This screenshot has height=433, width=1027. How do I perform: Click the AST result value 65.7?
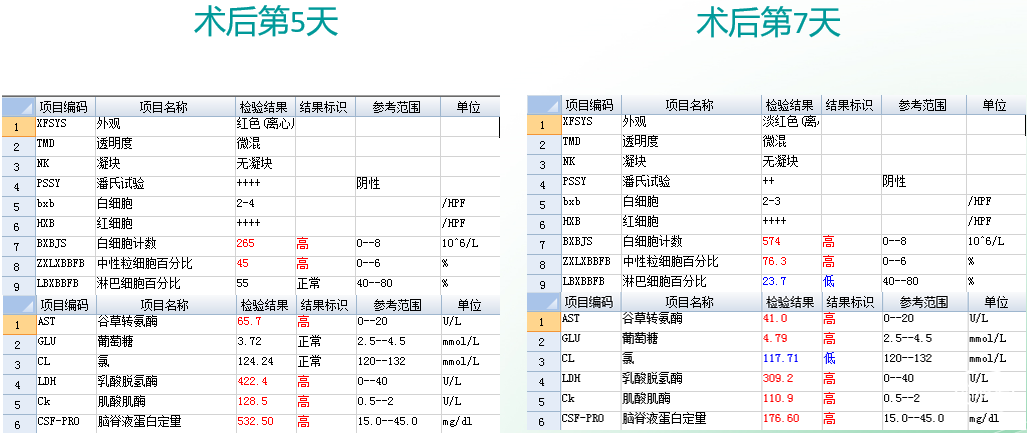click(249, 322)
